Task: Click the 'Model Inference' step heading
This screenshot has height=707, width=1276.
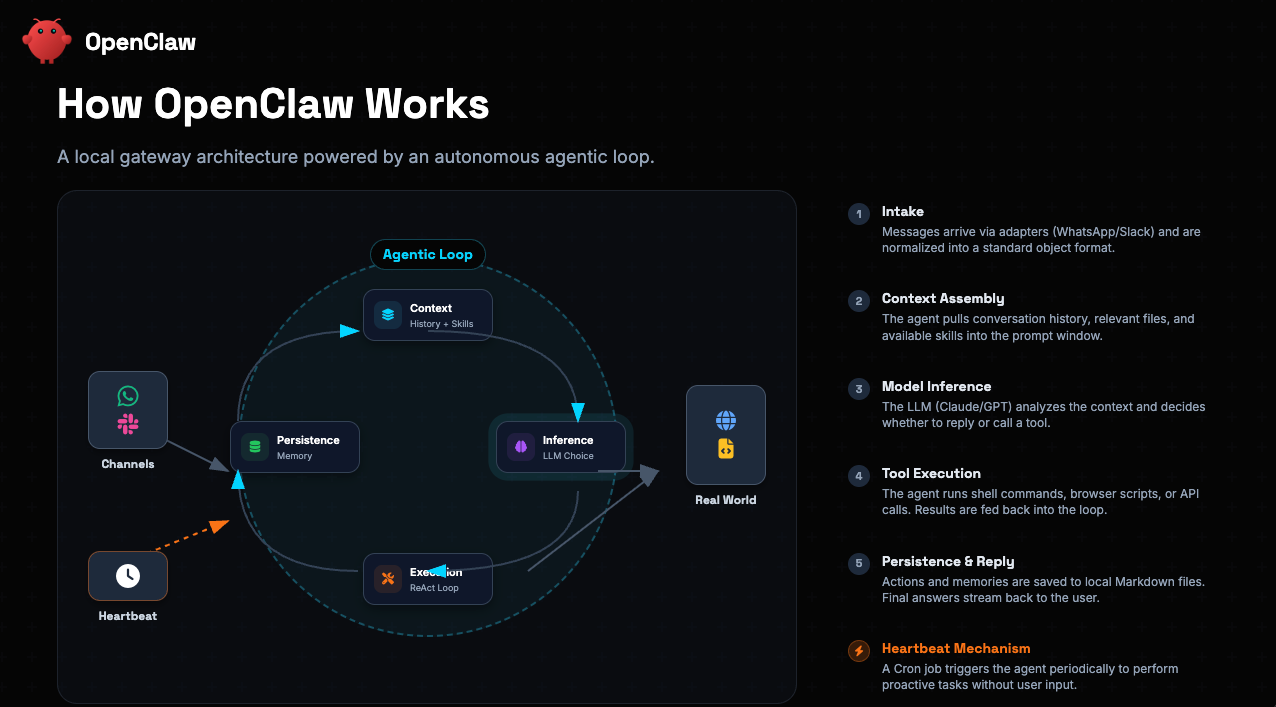Action: point(937,387)
